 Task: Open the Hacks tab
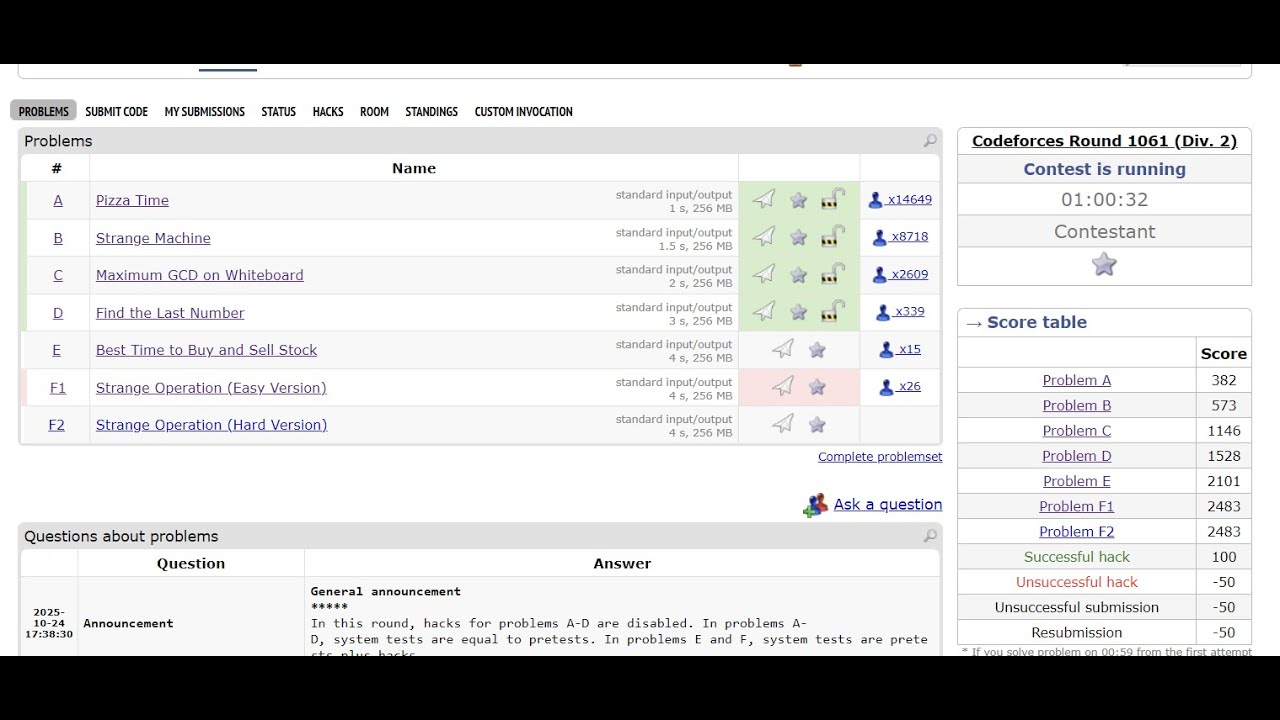328,111
